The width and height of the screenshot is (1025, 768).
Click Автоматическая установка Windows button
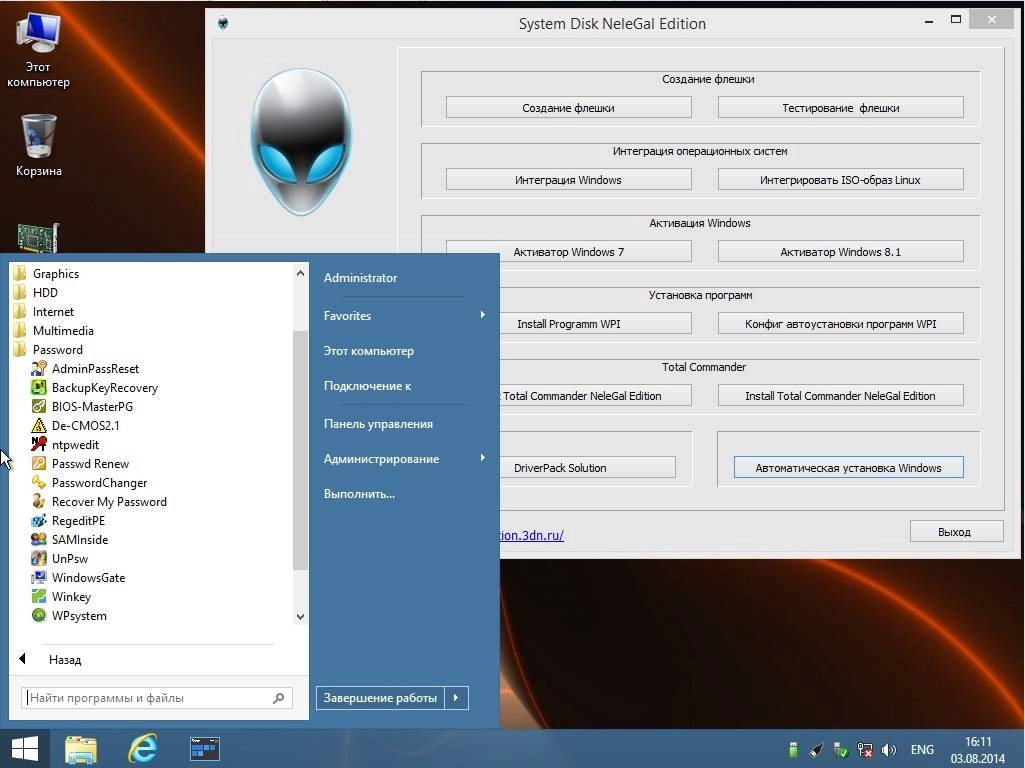click(848, 467)
